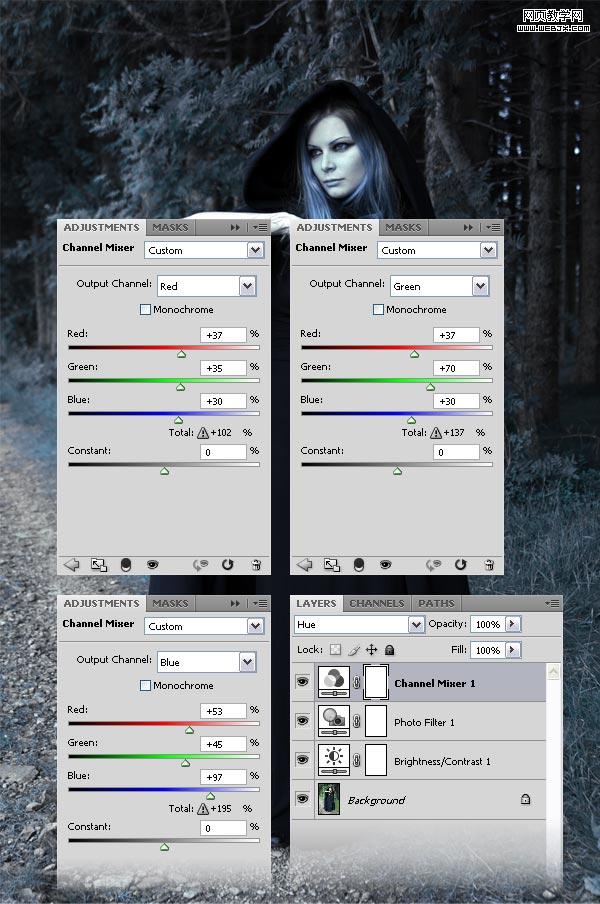
Task: Open the Hue blend mode dropdown
Action: point(359,624)
